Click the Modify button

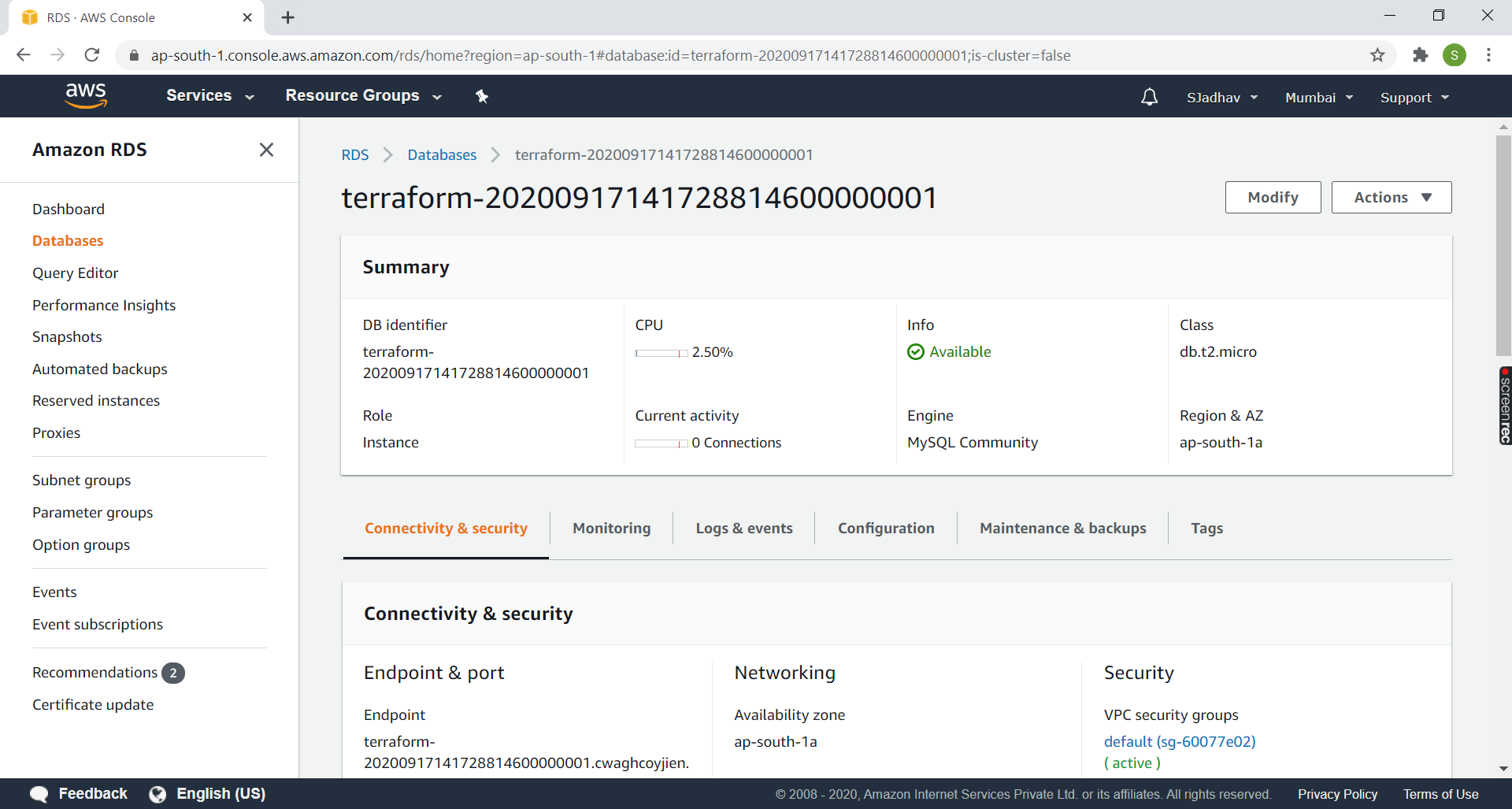1273,197
